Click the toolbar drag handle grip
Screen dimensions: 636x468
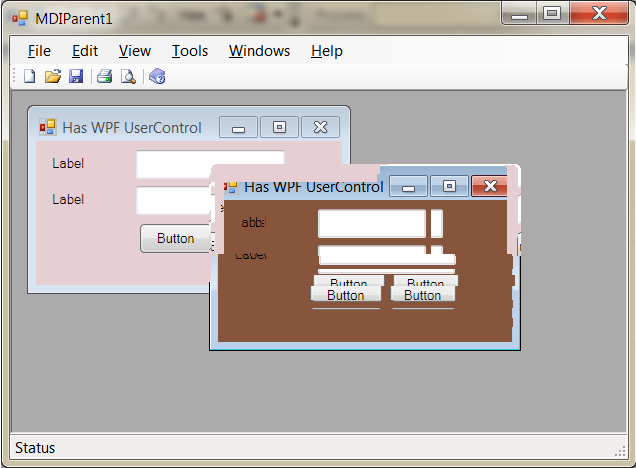(x=14, y=76)
